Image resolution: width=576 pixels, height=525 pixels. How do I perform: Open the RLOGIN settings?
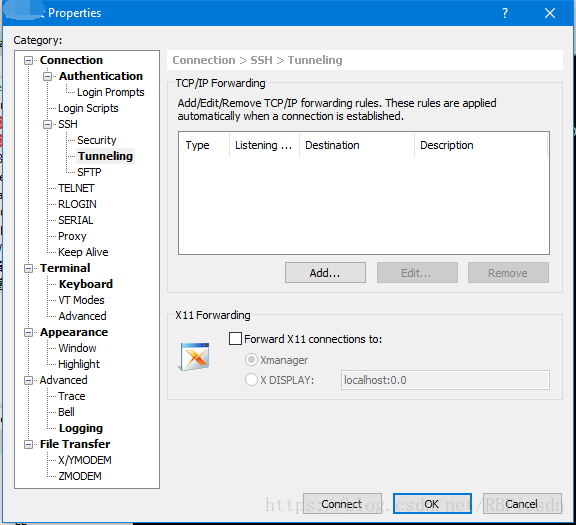coord(77,204)
